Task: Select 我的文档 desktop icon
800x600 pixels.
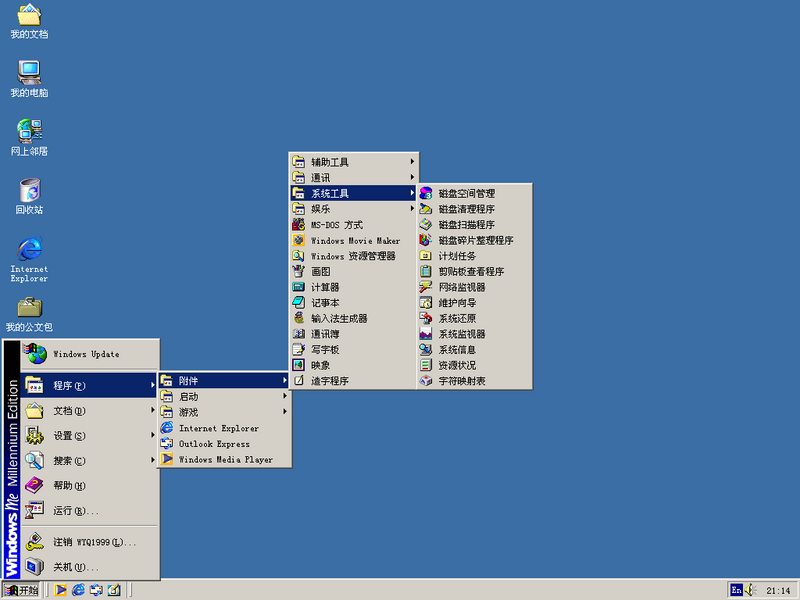Action: pos(29,21)
